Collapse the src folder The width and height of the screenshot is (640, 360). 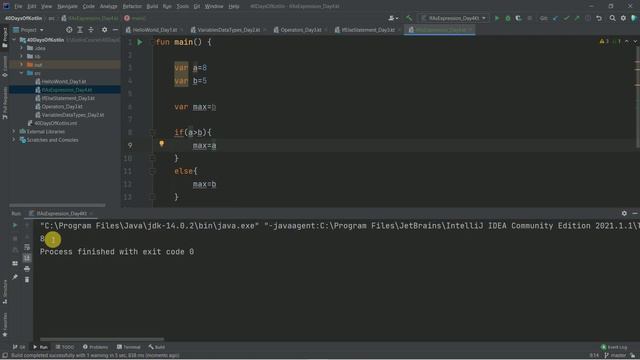coord(22,73)
